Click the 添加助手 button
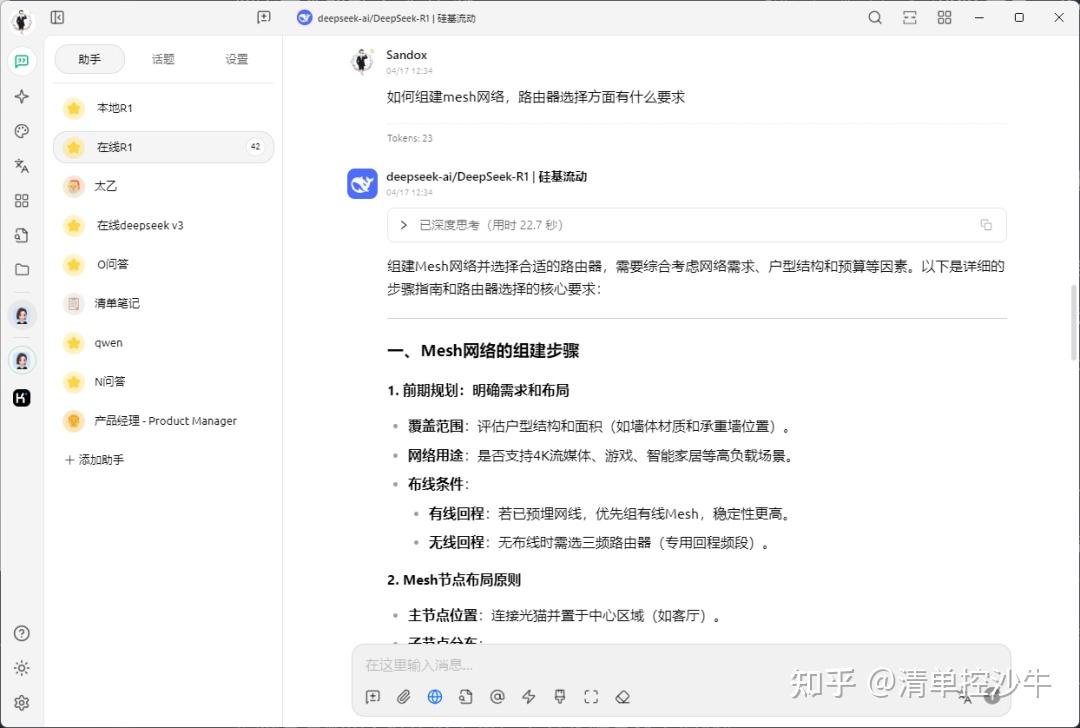Viewport: 1080px width, 728px height. [x=94, y=459]
